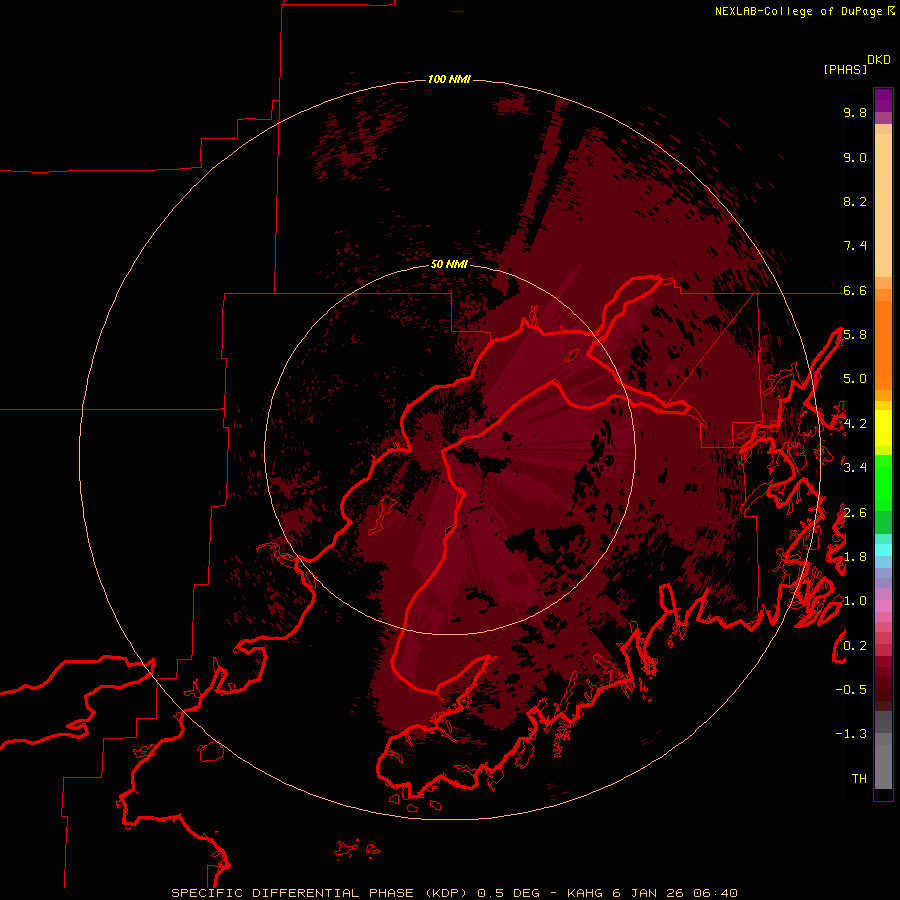Click the cyan segment of the color bar

(x=883, y=550)
